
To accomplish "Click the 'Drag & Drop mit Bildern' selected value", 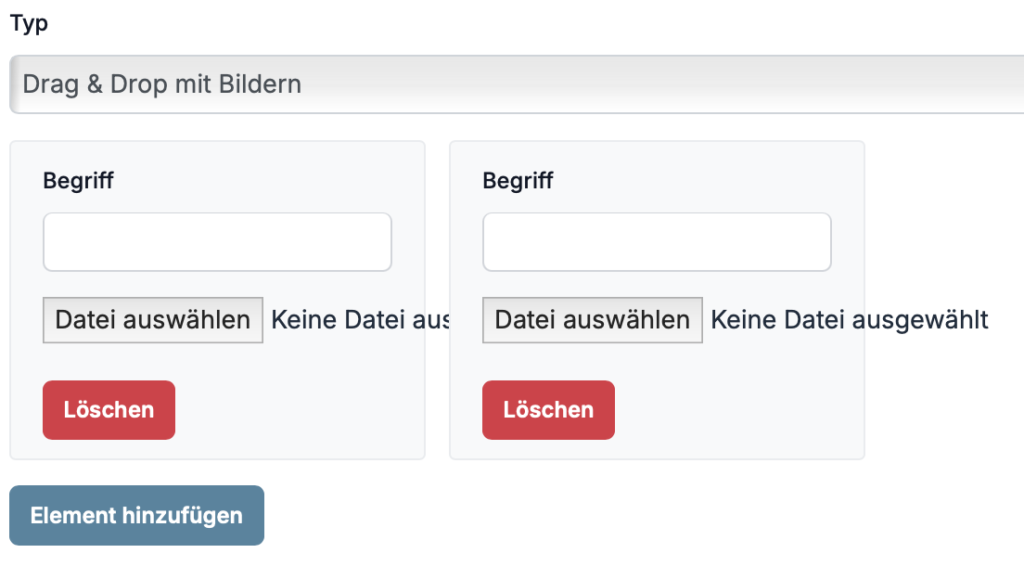I will pos(162,84).
